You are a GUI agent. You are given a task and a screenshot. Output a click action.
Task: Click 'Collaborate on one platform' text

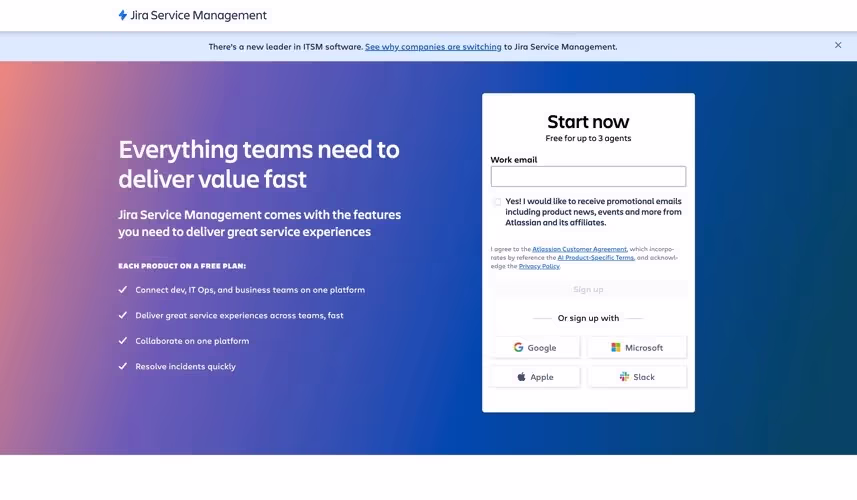tap(192, 341)
